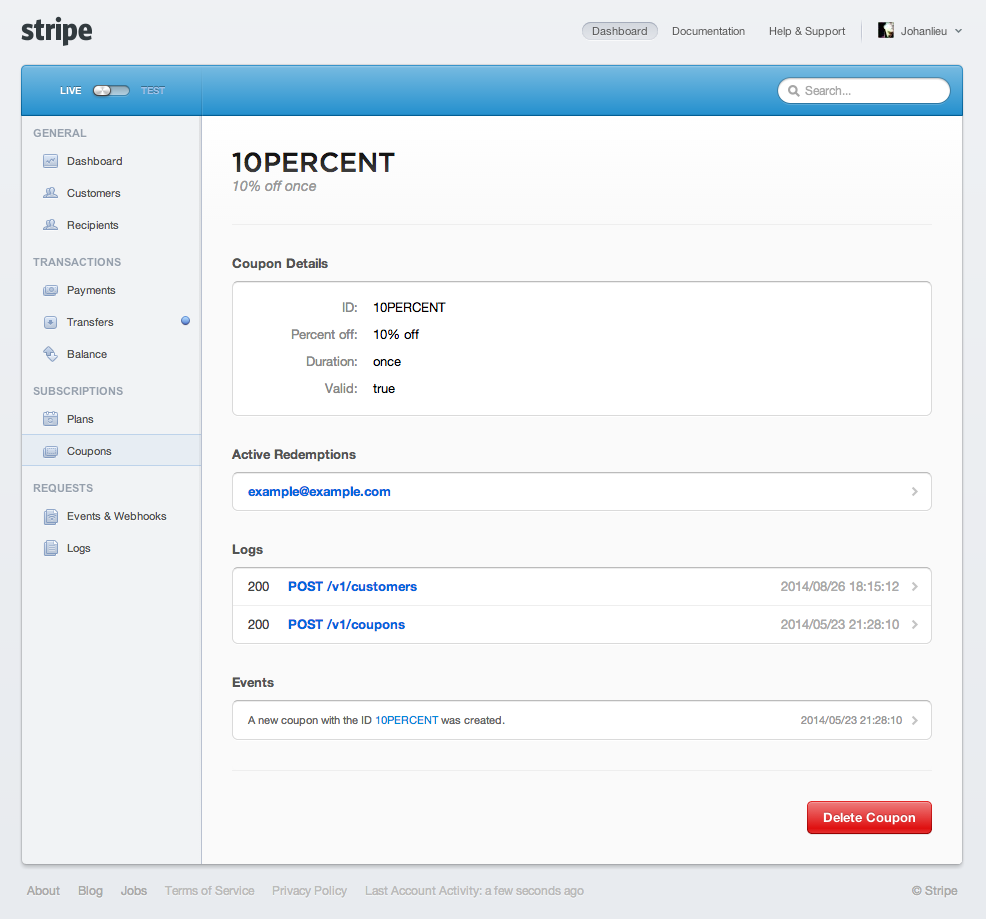Click the 10PERCENT link in Events
This screenshot has width=986, height=919.
tap(406, 720)
